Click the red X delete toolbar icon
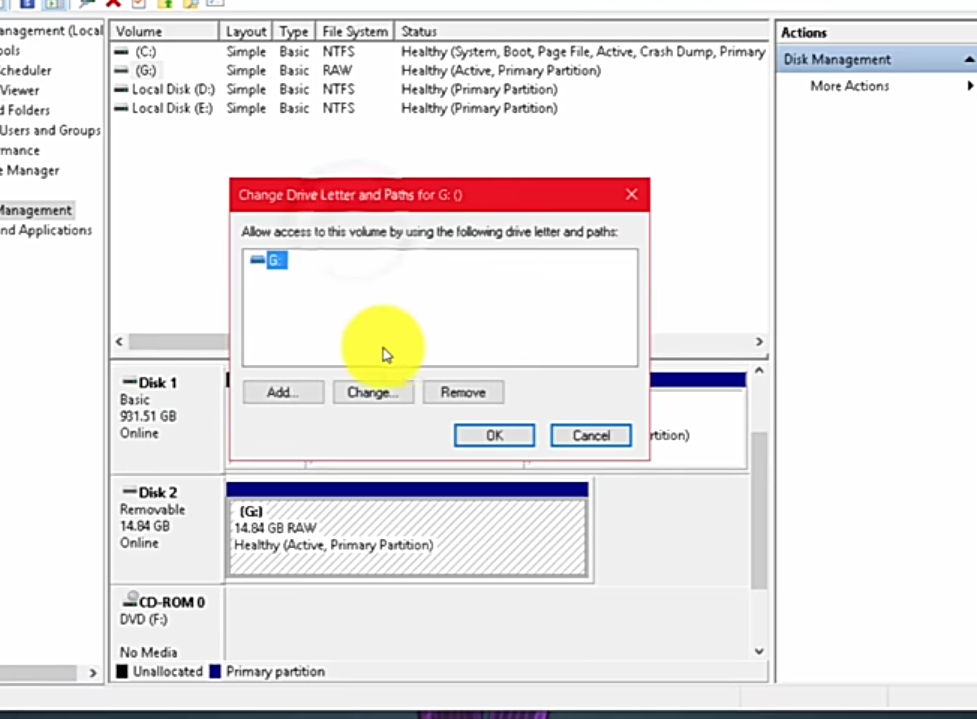Screen dimensions: 977x719 [113, 3]
